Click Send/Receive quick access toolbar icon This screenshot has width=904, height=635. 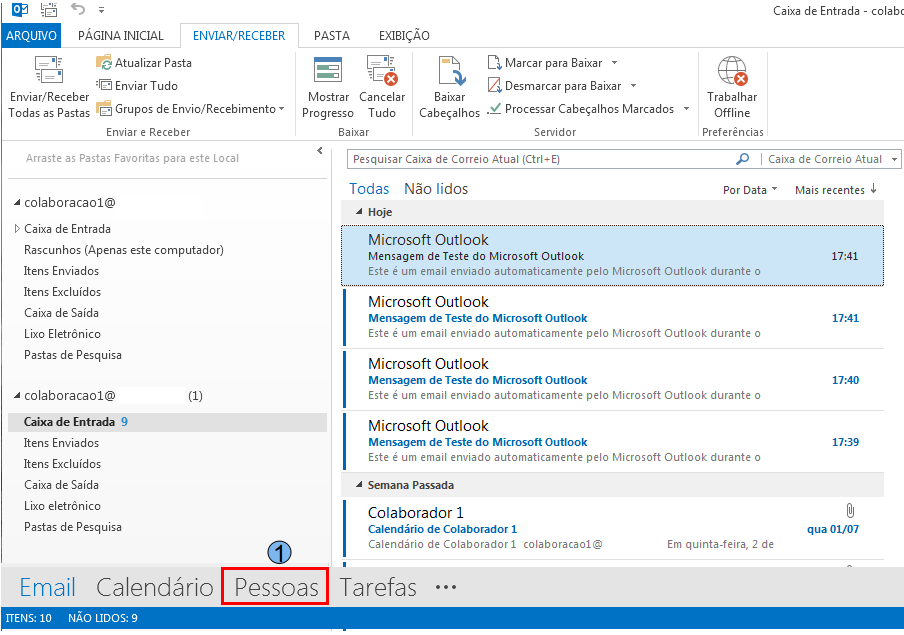[x=49, y=9]
